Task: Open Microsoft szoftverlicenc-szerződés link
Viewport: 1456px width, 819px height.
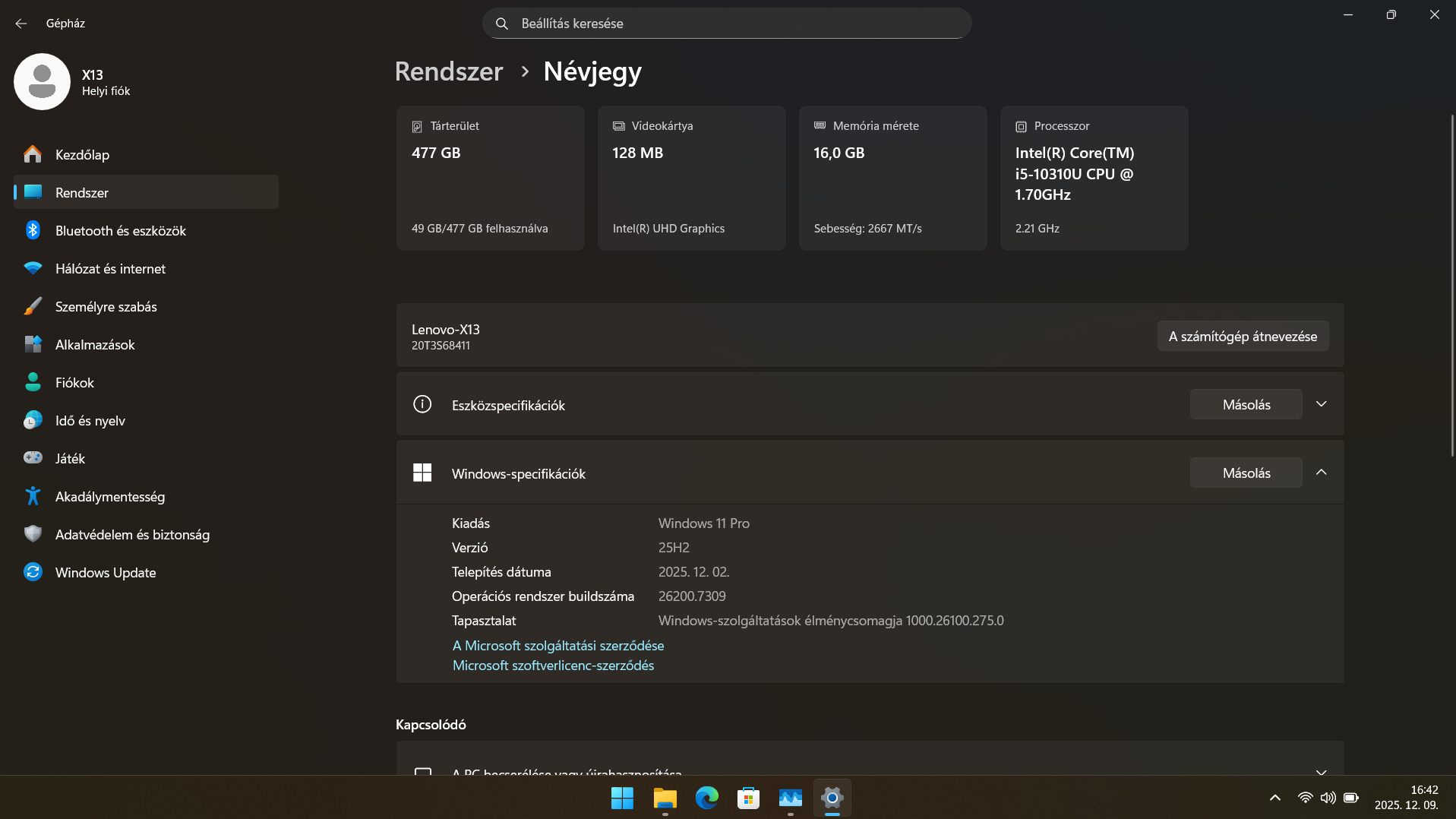Action: (553, 665)
